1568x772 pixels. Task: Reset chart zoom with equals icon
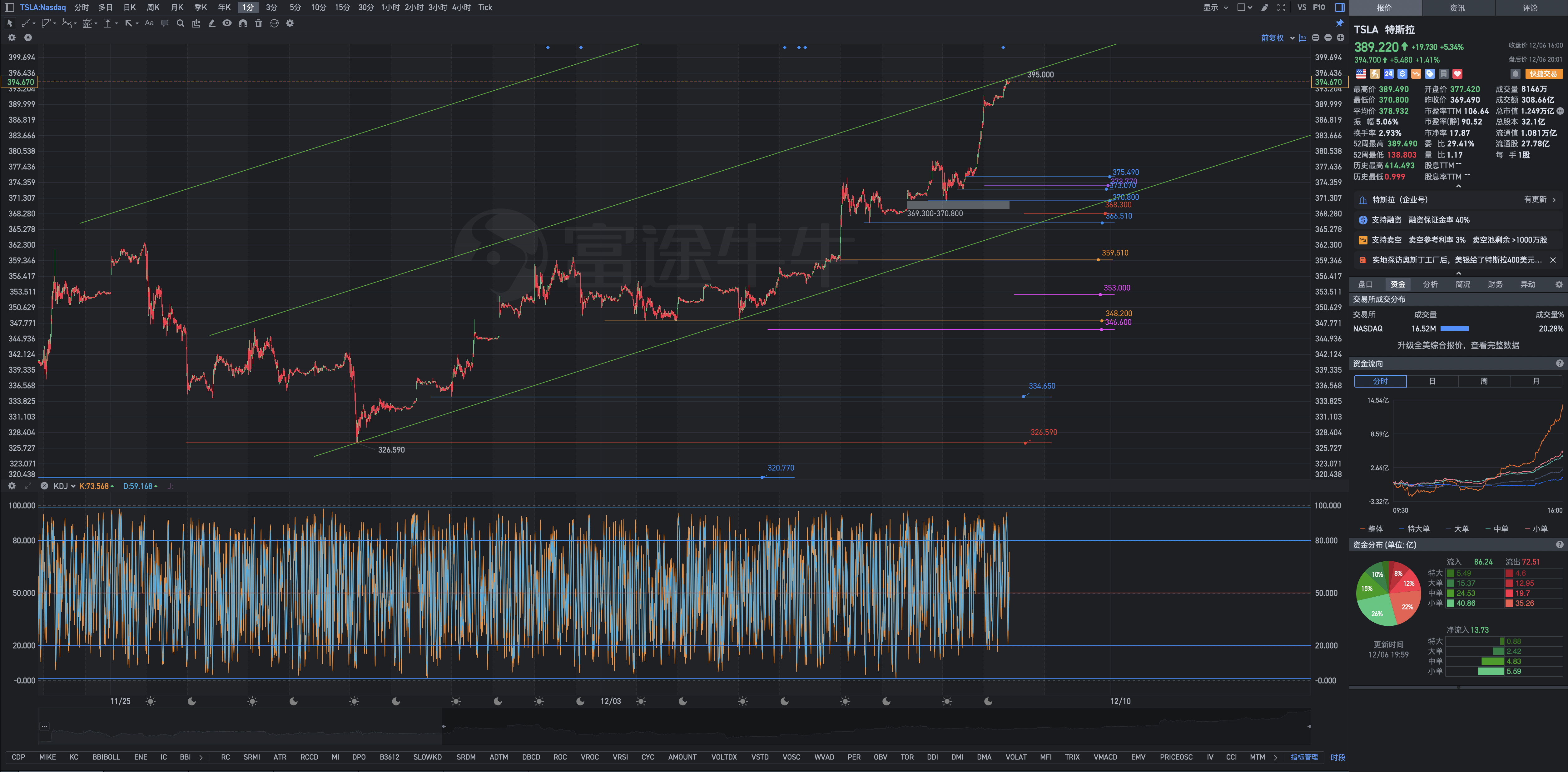(1315, 38)
